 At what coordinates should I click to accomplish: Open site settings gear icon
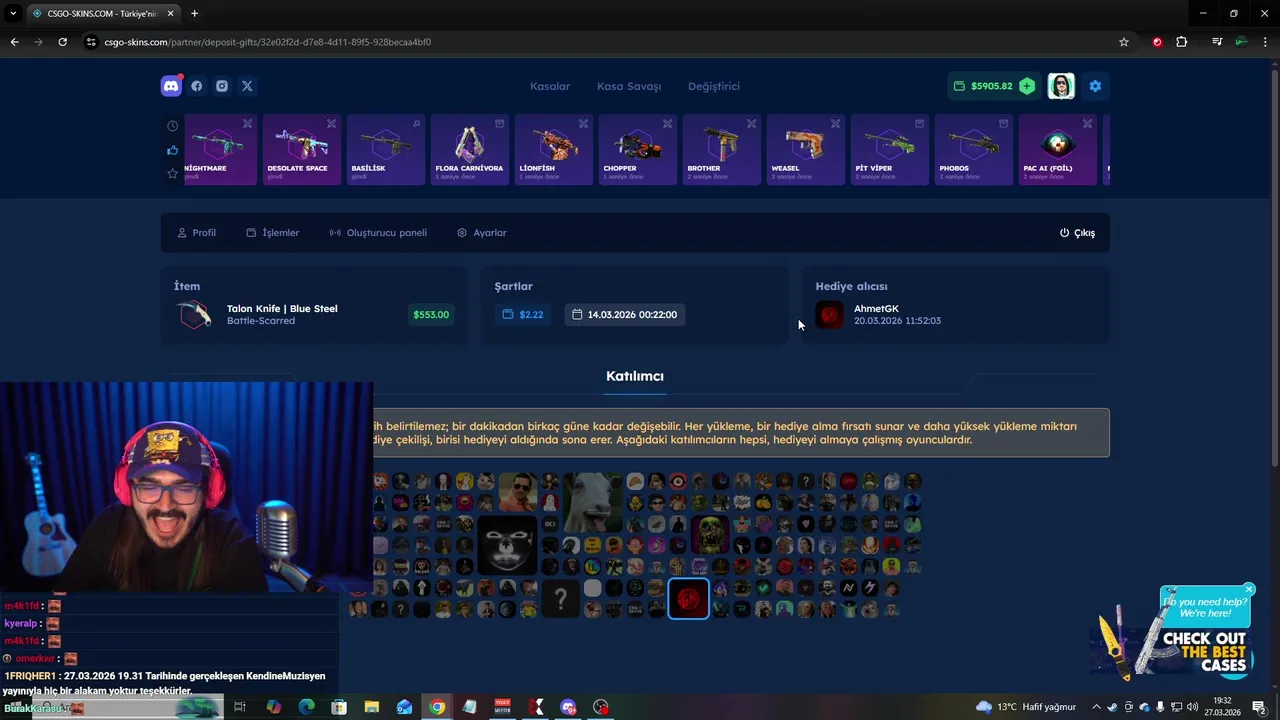(x=1095, y=86)
